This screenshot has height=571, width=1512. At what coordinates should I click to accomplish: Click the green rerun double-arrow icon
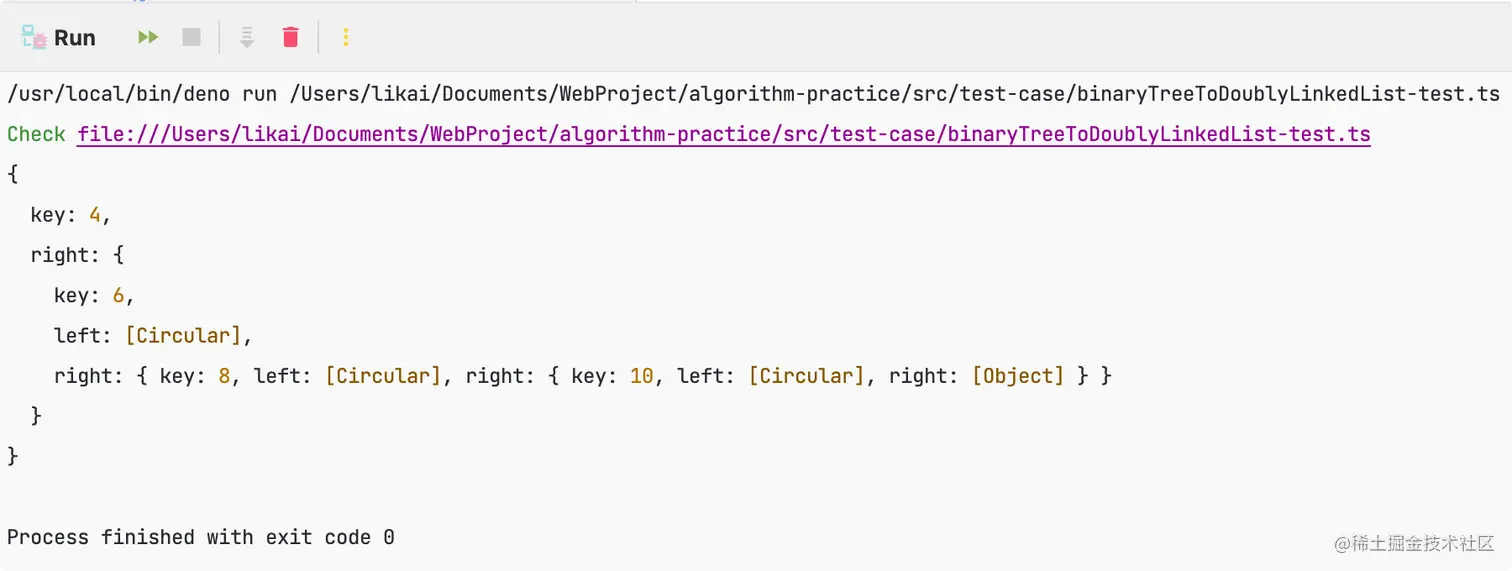tap(148, 37)
